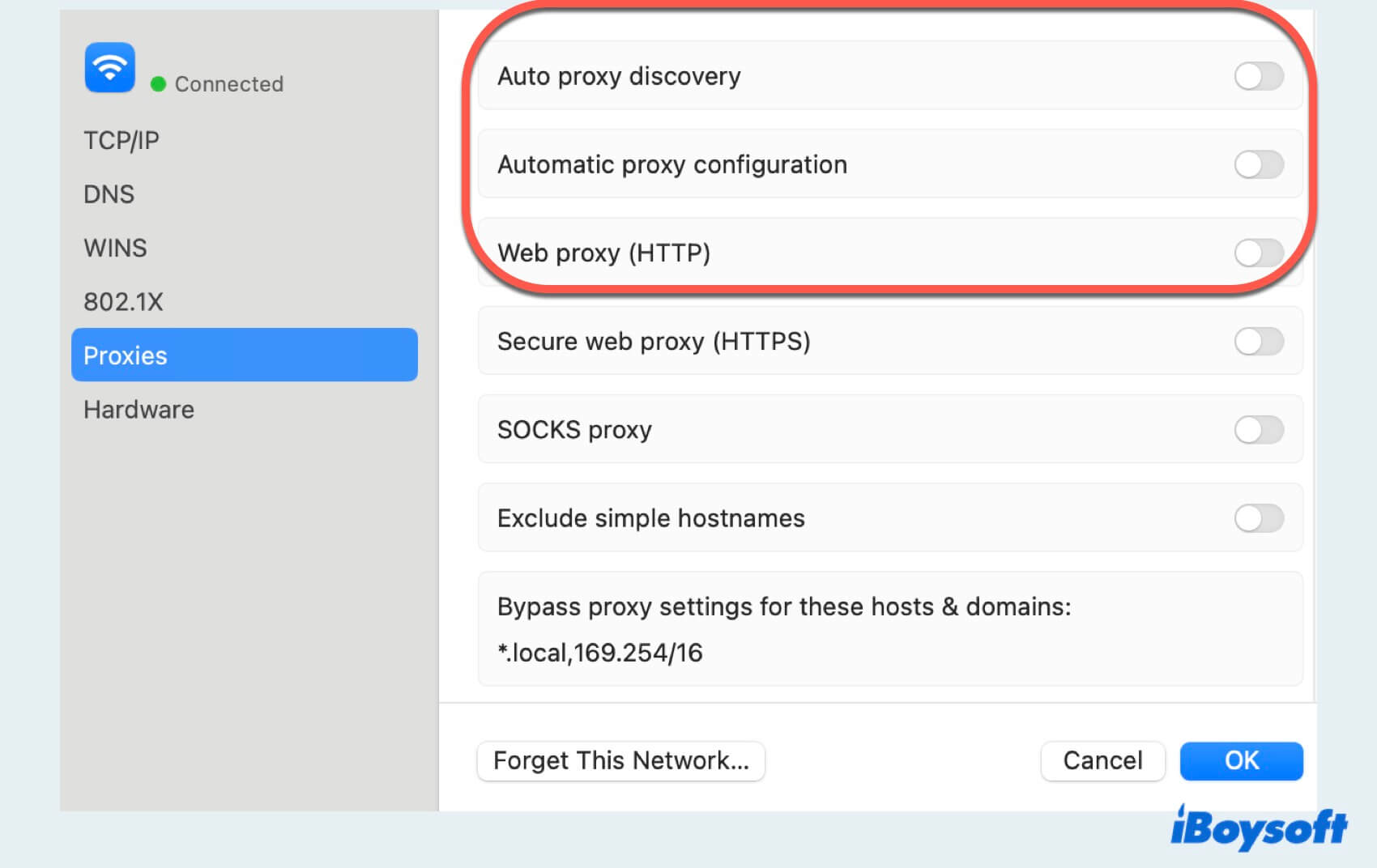Image resolution: width=1377 pixels, height=868 pixels.
Task: Turn on Exclude simple hostnames
Action: click(x=1258, y=518)
